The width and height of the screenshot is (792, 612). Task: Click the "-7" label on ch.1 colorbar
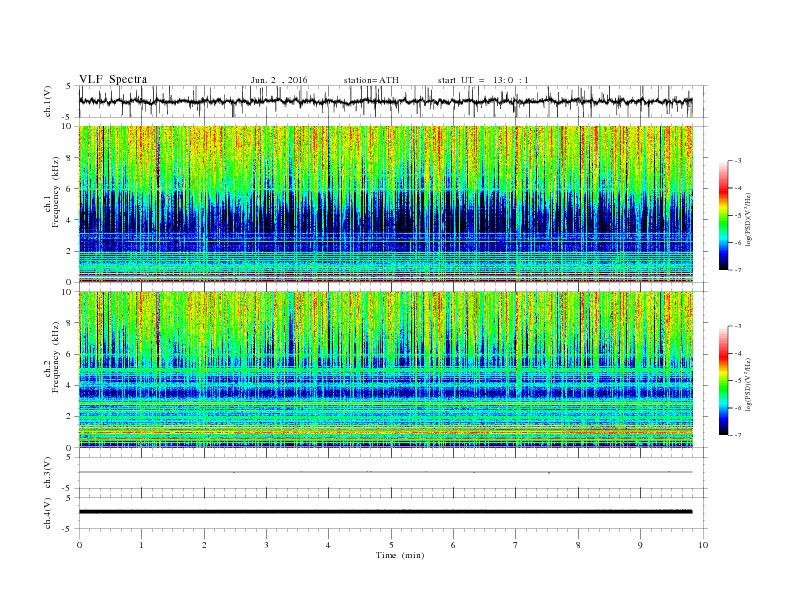(x=738, y=270)
